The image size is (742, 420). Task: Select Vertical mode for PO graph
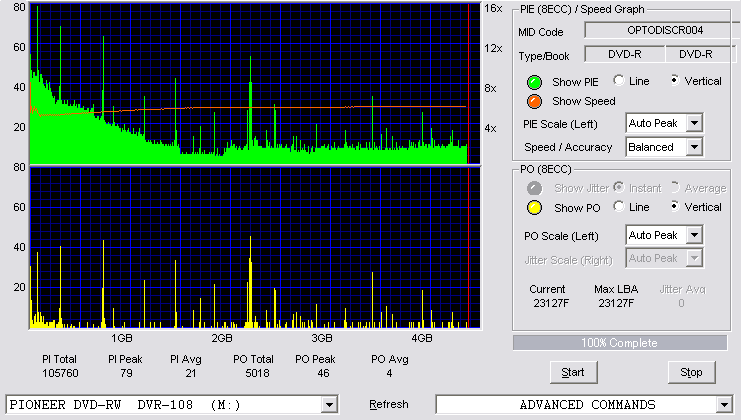tap(675, 206)
